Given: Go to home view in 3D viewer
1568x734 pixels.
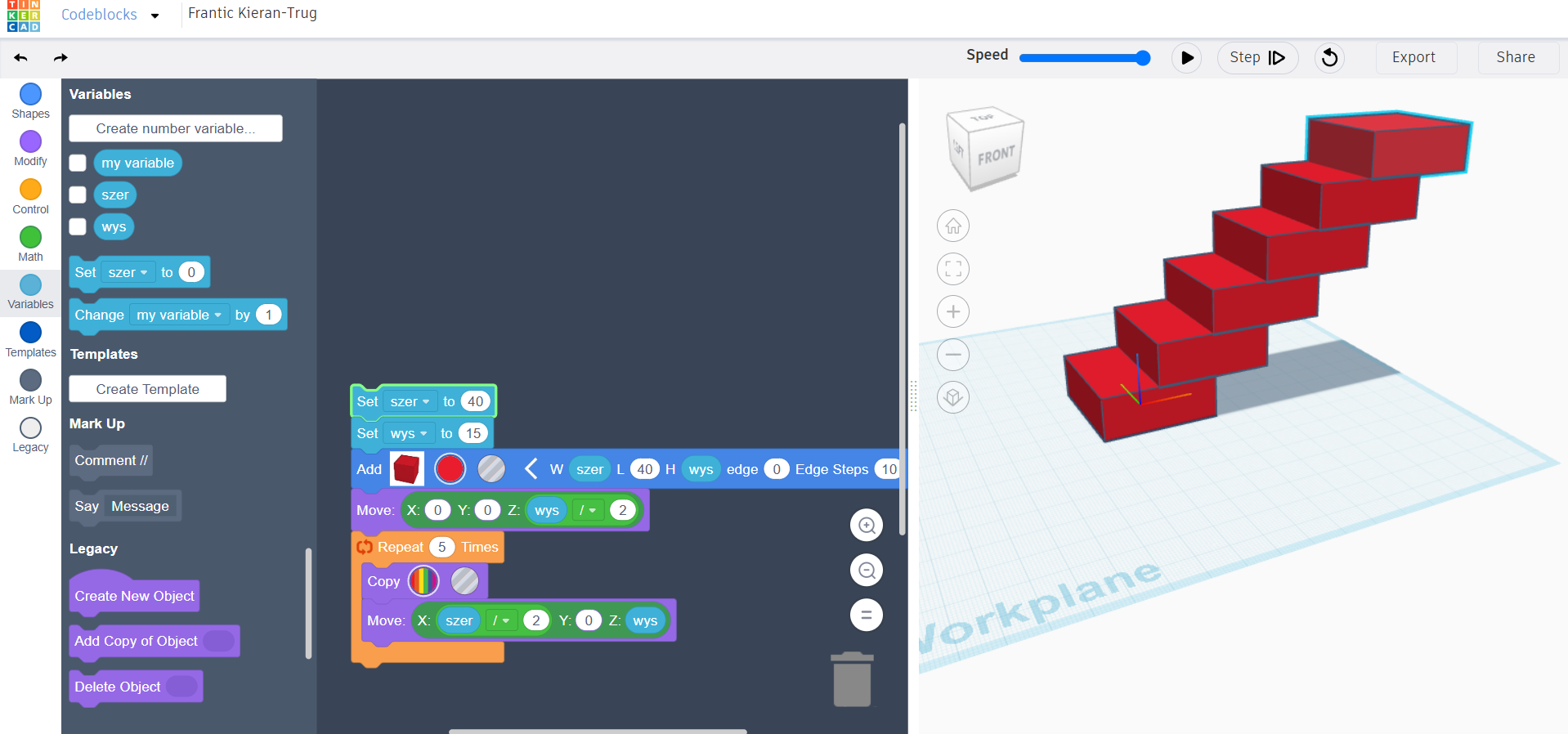Looking at the screenshot, I should [953, 226].
